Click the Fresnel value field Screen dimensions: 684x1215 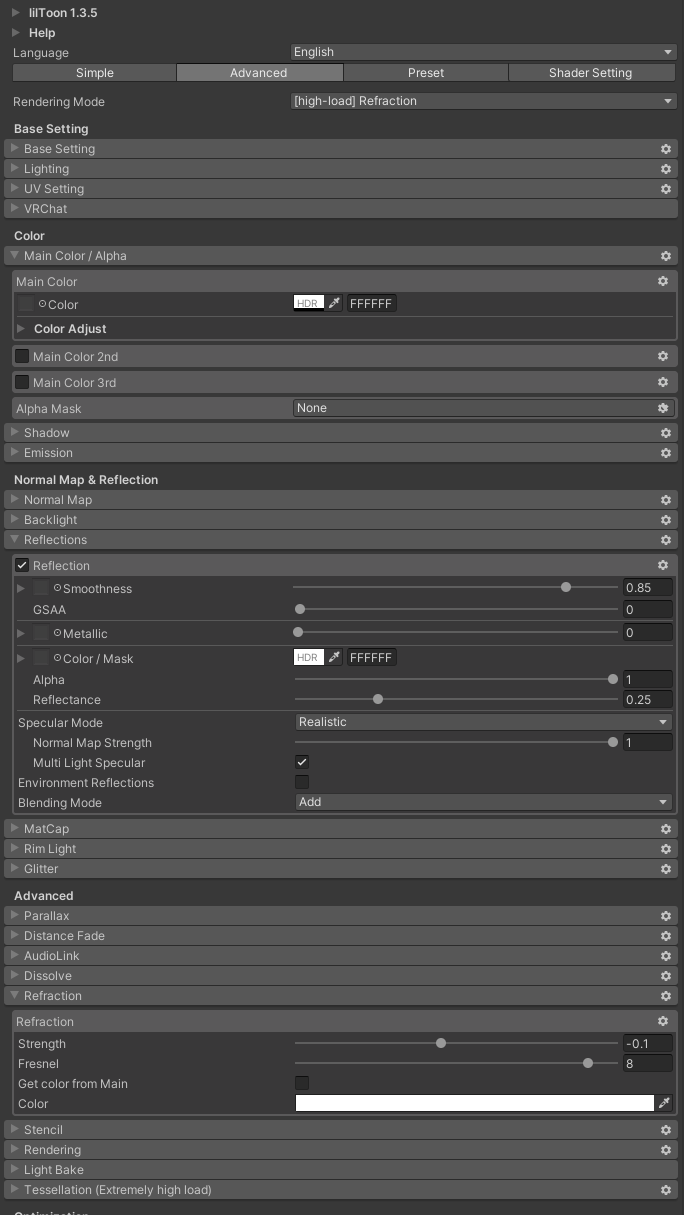[x=648, y=1064]
